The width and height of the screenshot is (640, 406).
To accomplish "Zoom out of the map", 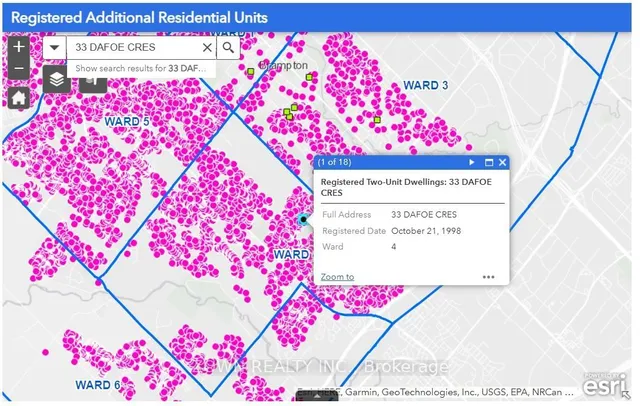I will (18, 69).
